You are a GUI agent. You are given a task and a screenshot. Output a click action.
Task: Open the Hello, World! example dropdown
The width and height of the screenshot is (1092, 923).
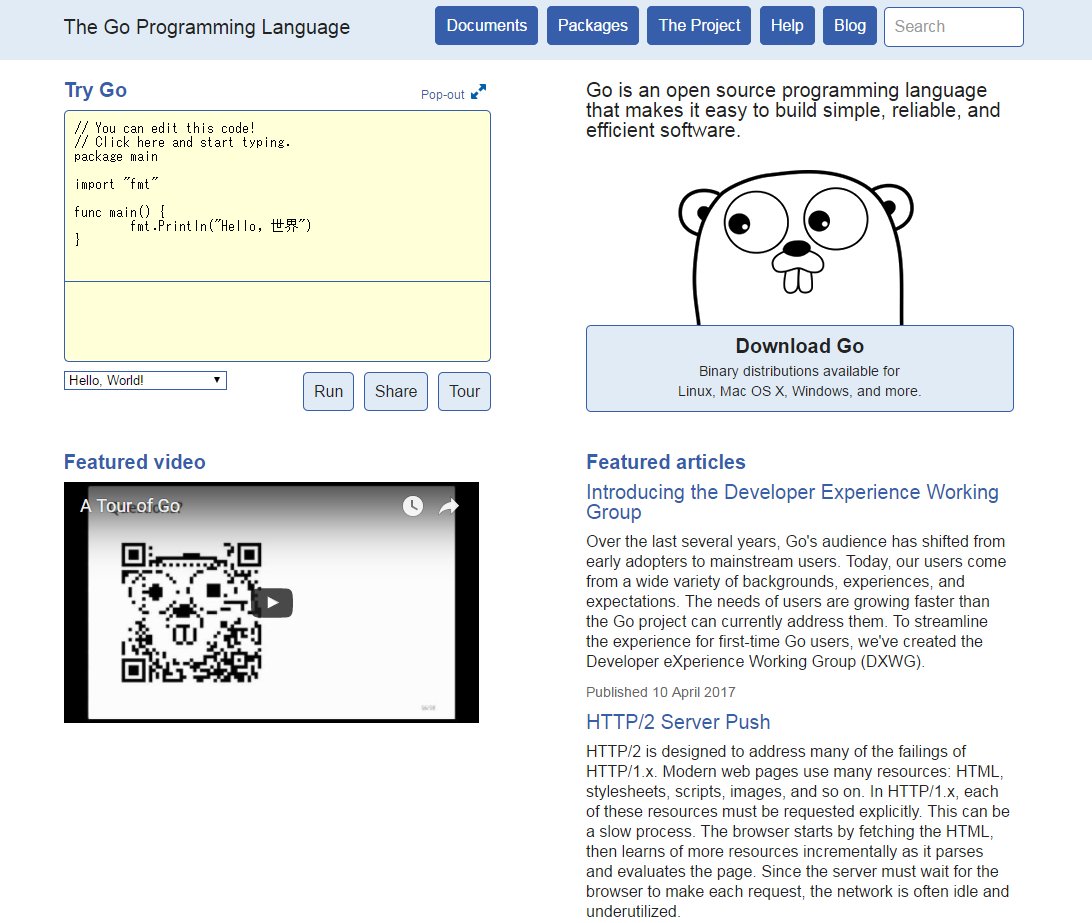146,380
